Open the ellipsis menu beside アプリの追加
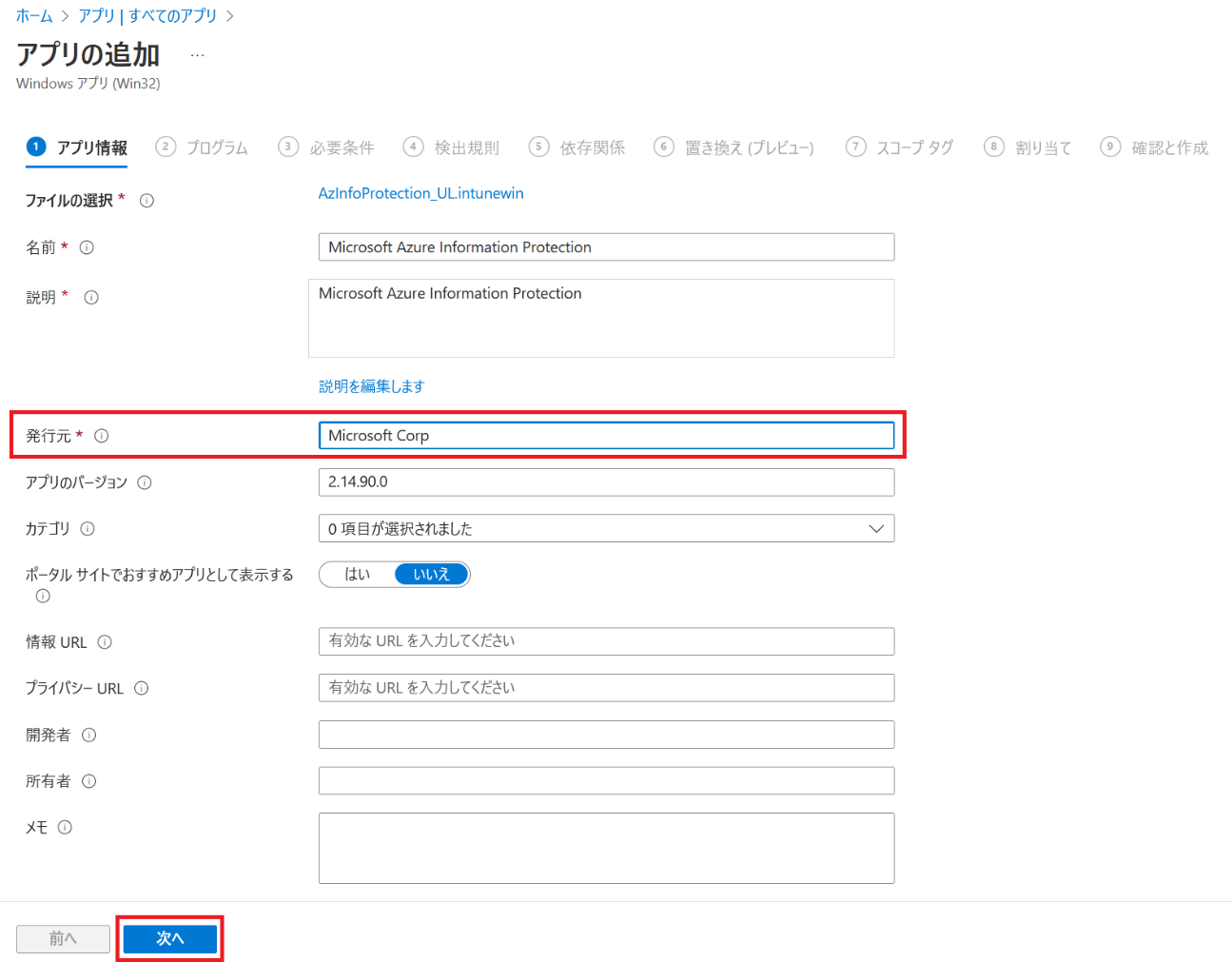Viewport: 1232px width, 962px height. [197, 55]
